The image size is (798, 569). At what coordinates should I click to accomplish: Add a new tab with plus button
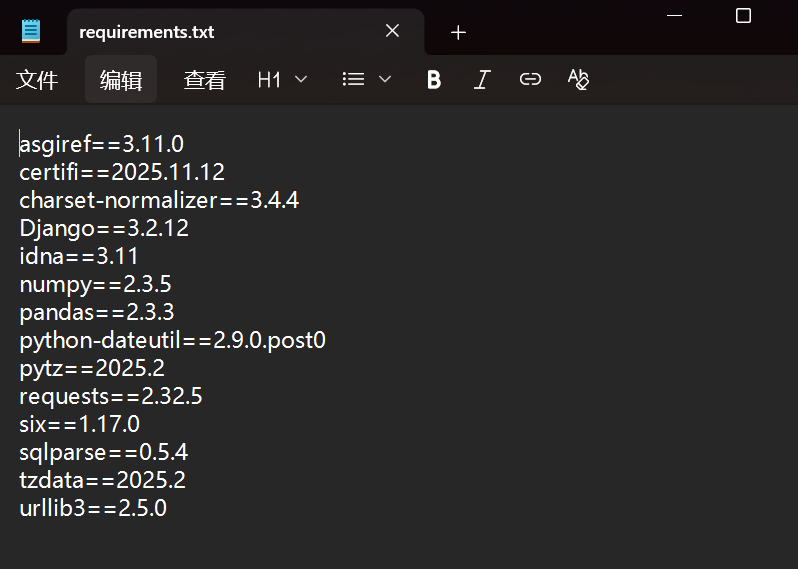click(x=458, y=33)
